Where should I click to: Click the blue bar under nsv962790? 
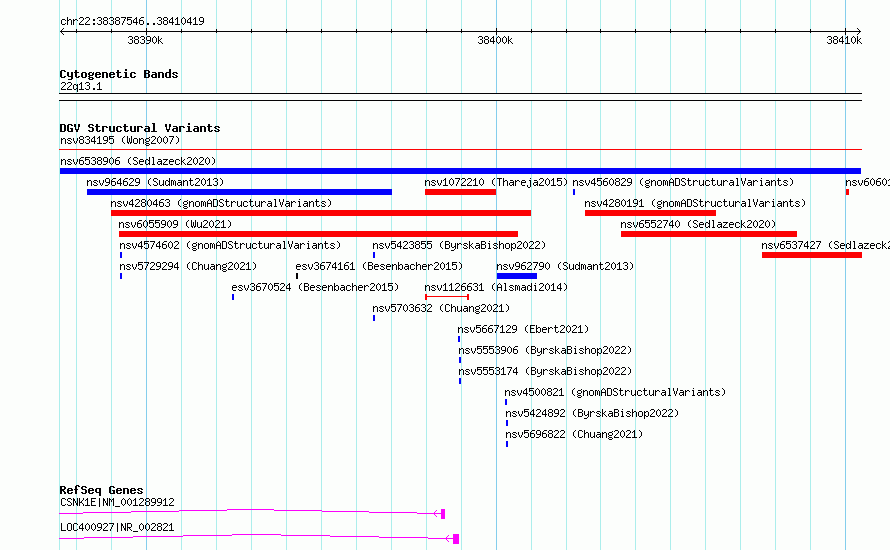tap(517, 276)
